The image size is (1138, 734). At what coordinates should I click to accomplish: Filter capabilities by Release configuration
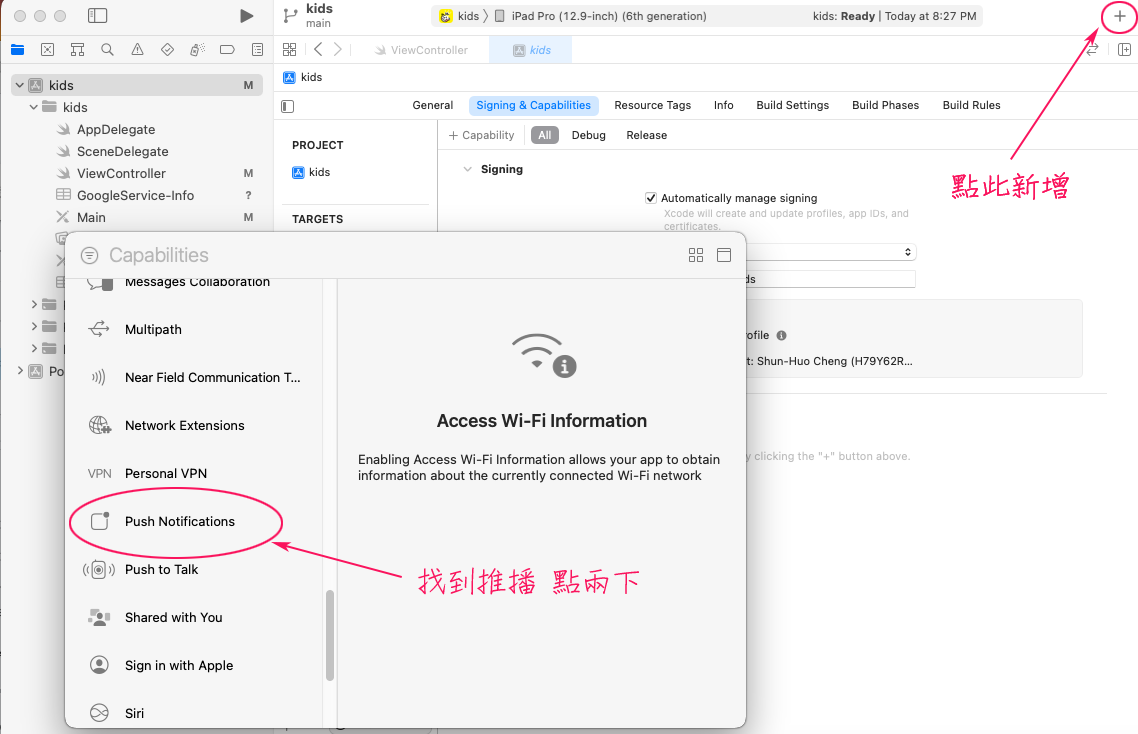coord(647,135)
